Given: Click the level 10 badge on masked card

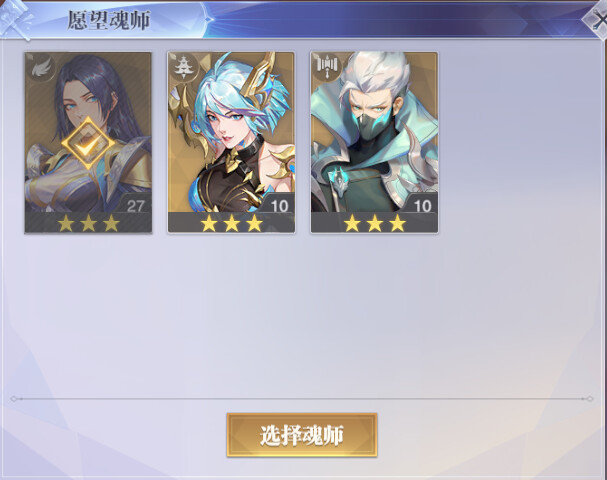Looking at the screenshot, I should click(422, 206).
